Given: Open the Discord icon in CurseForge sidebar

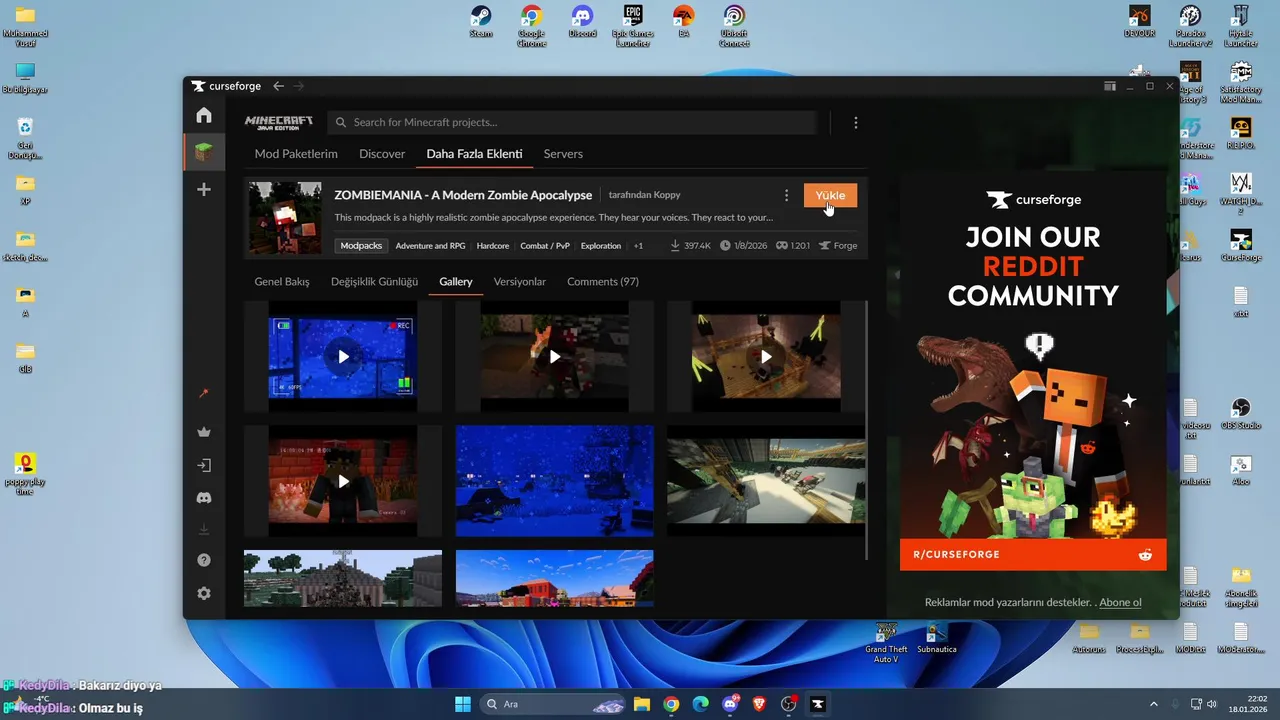Looking at the screenshot, I should click(204, 497).
